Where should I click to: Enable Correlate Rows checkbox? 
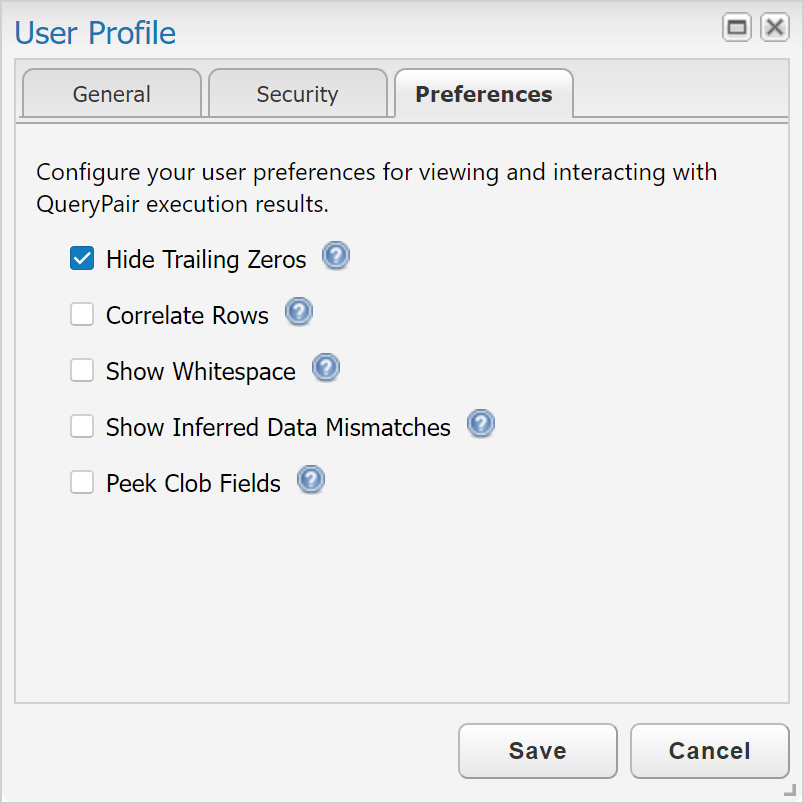(82, 314)
